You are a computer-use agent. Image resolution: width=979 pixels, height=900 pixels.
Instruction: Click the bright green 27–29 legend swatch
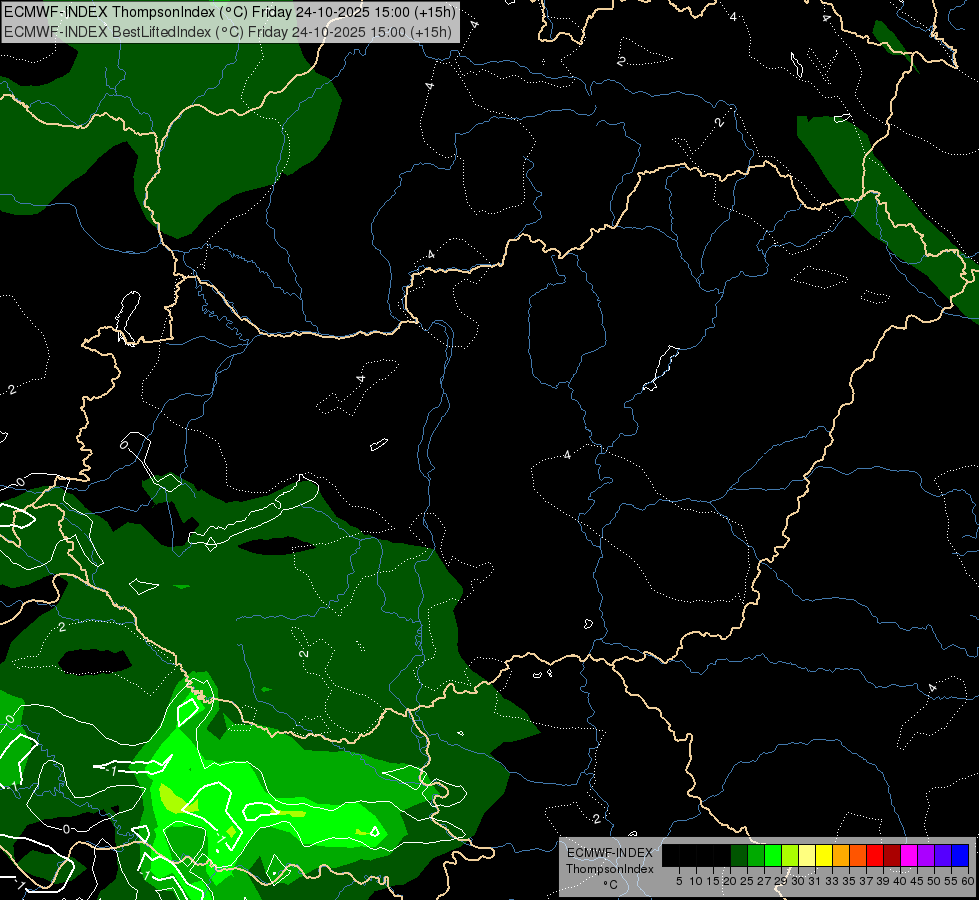773,855
